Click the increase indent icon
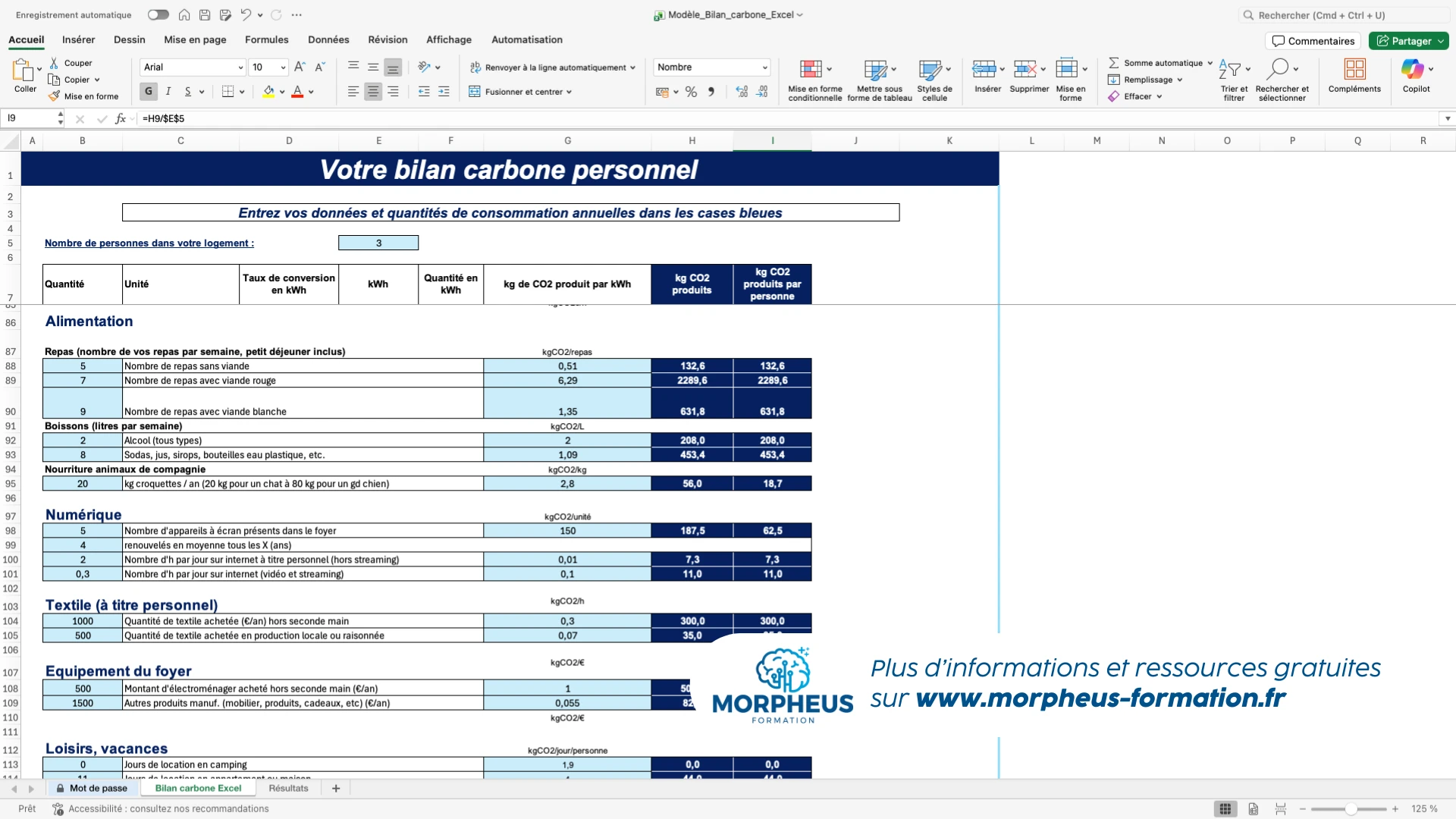Image resolution: width=1456 pixels, height=819 pixels. [444, 92]
